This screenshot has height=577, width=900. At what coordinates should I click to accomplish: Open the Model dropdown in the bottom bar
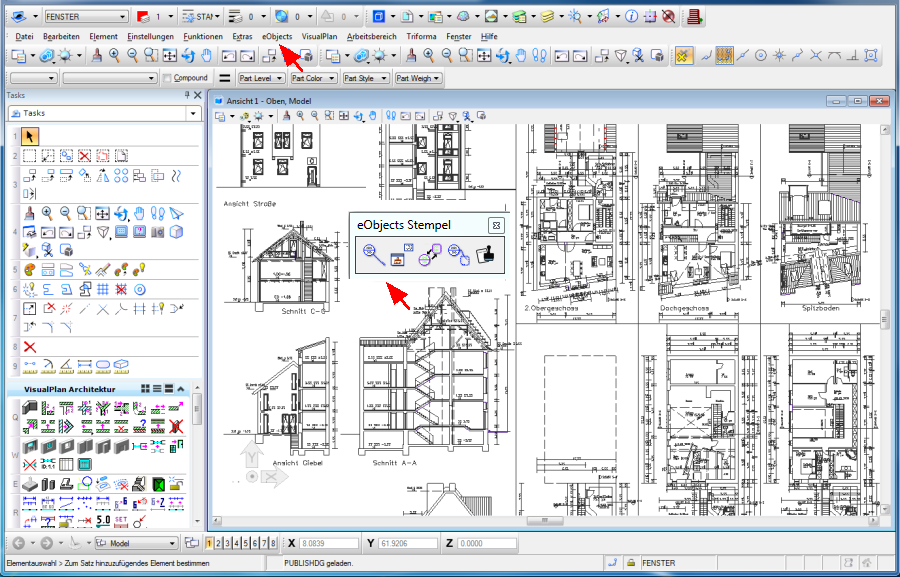(137, 543)
